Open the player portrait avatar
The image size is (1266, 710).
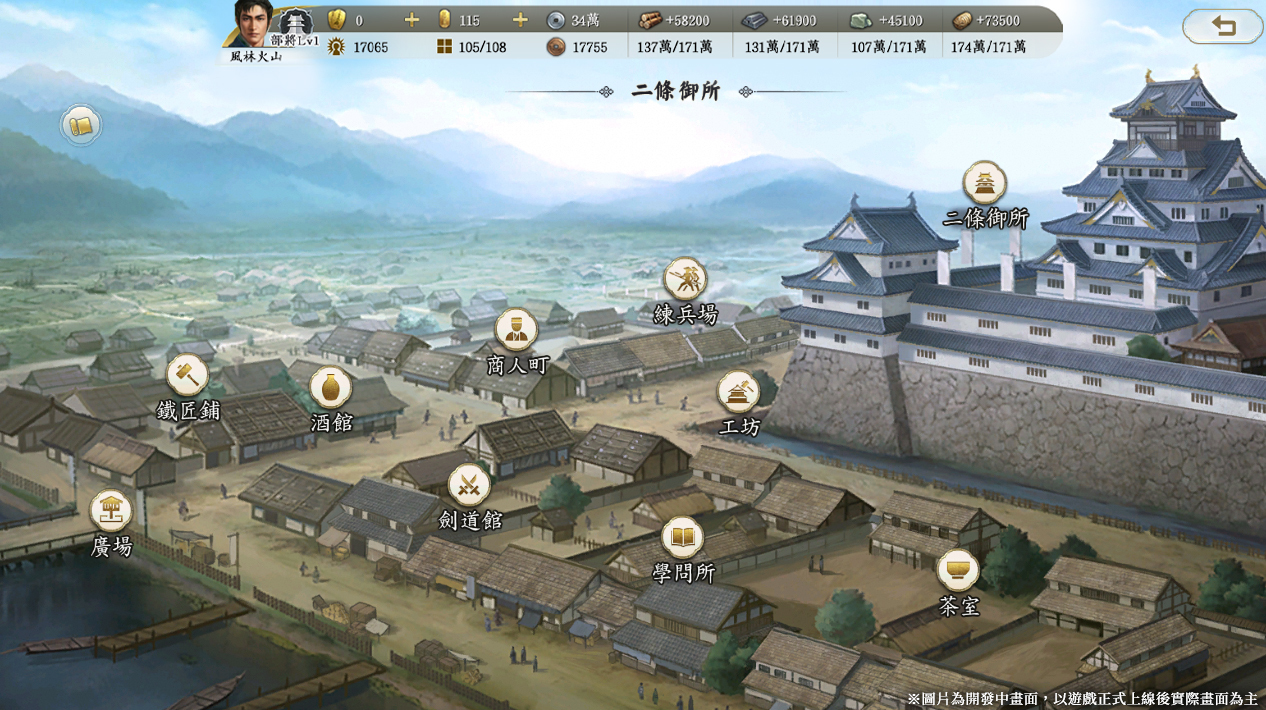pyautogui.click(x=252, y=24)
